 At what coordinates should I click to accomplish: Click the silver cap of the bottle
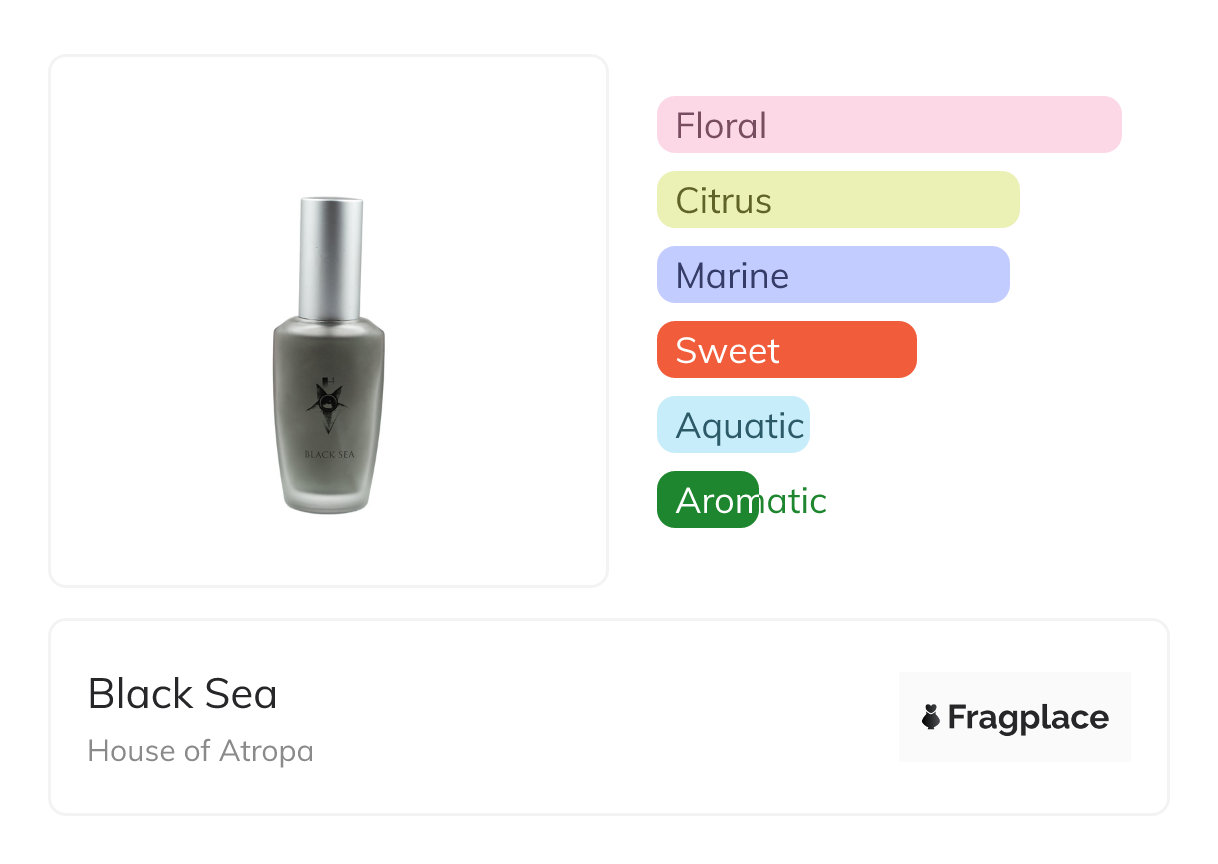(331, 256)
